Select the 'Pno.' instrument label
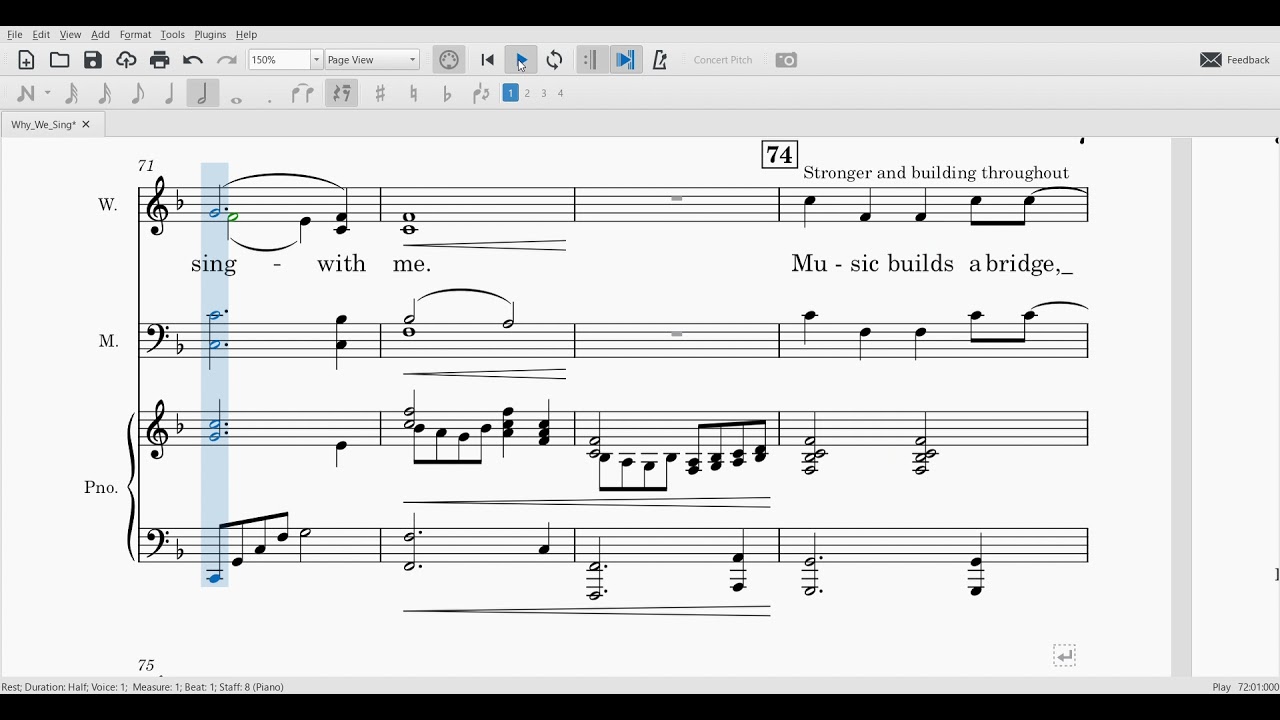 click(101, 488)
